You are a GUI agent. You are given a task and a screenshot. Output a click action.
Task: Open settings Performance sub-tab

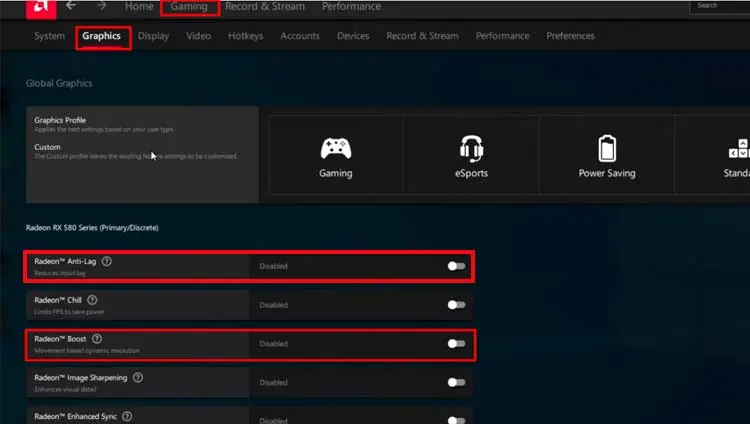coord(503,36)
